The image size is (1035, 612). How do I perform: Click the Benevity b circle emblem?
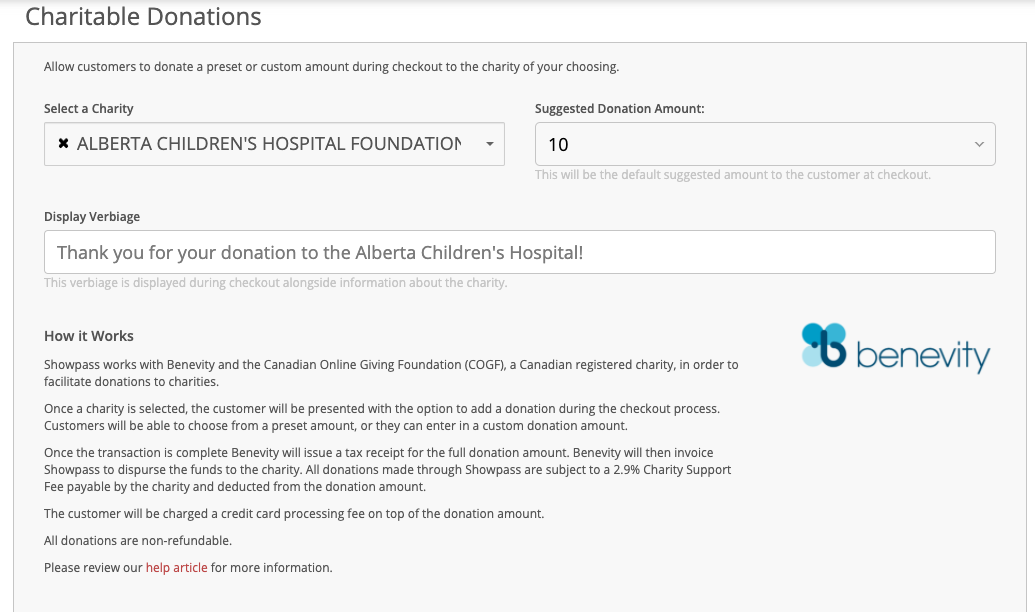pos(824,345)
